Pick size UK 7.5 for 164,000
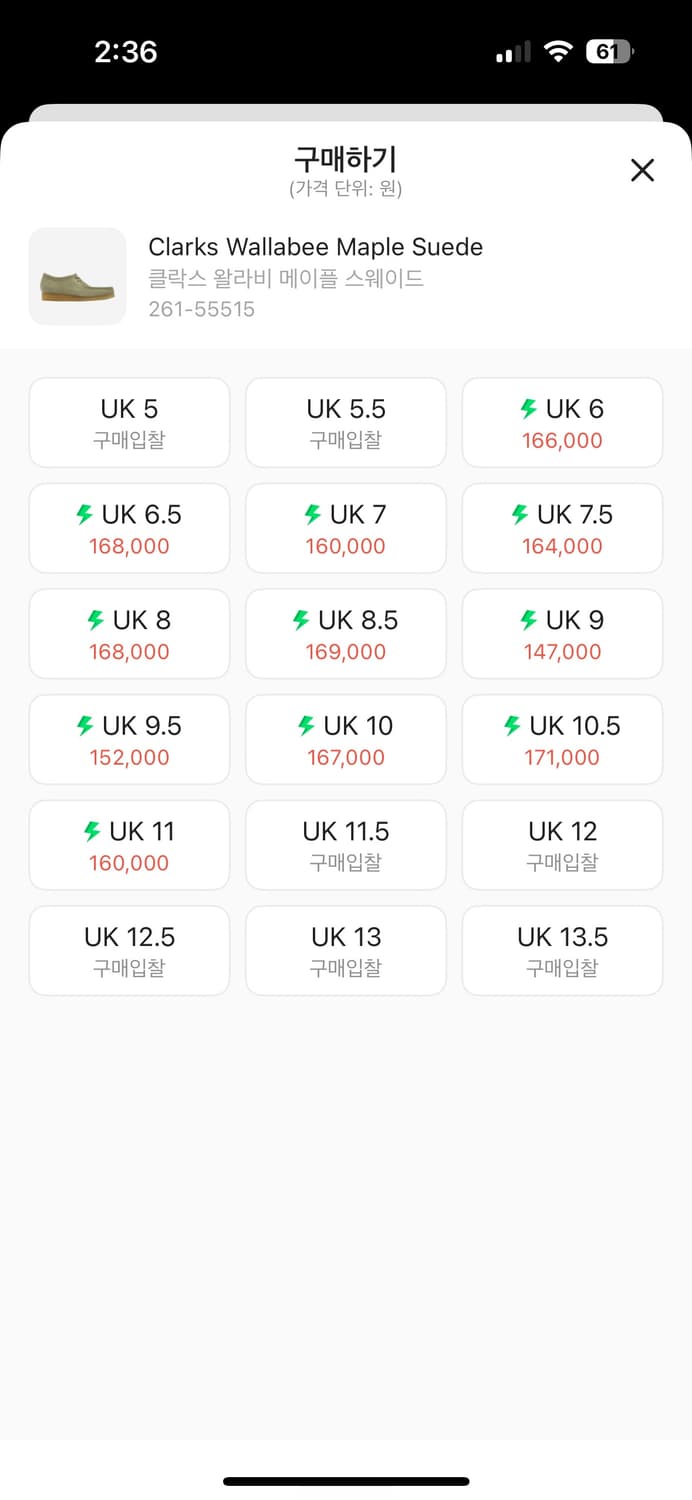Screen dimensions: 692x1500 pos(562,529)
